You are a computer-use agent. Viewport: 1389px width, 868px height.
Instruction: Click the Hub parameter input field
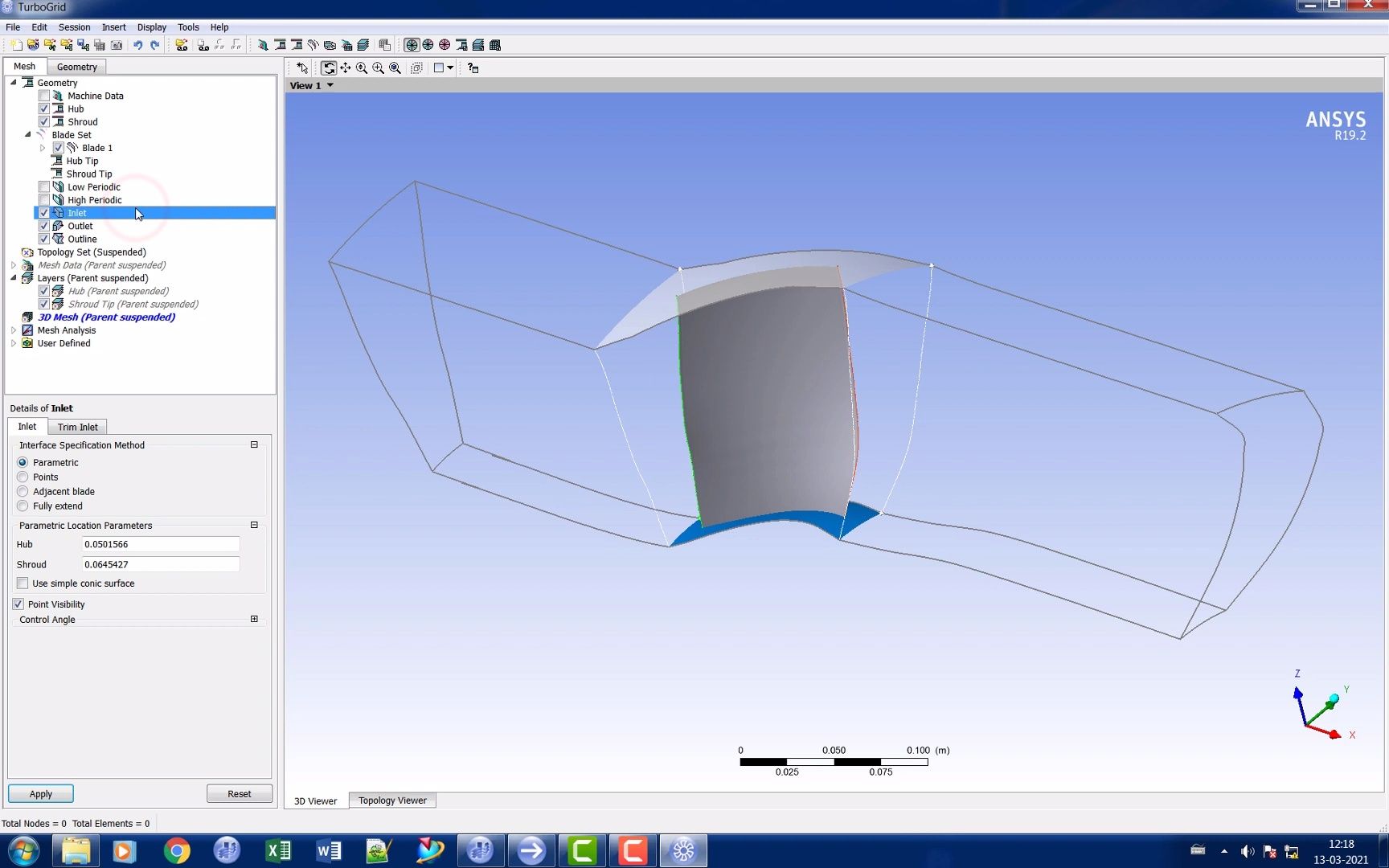[161, 544]
